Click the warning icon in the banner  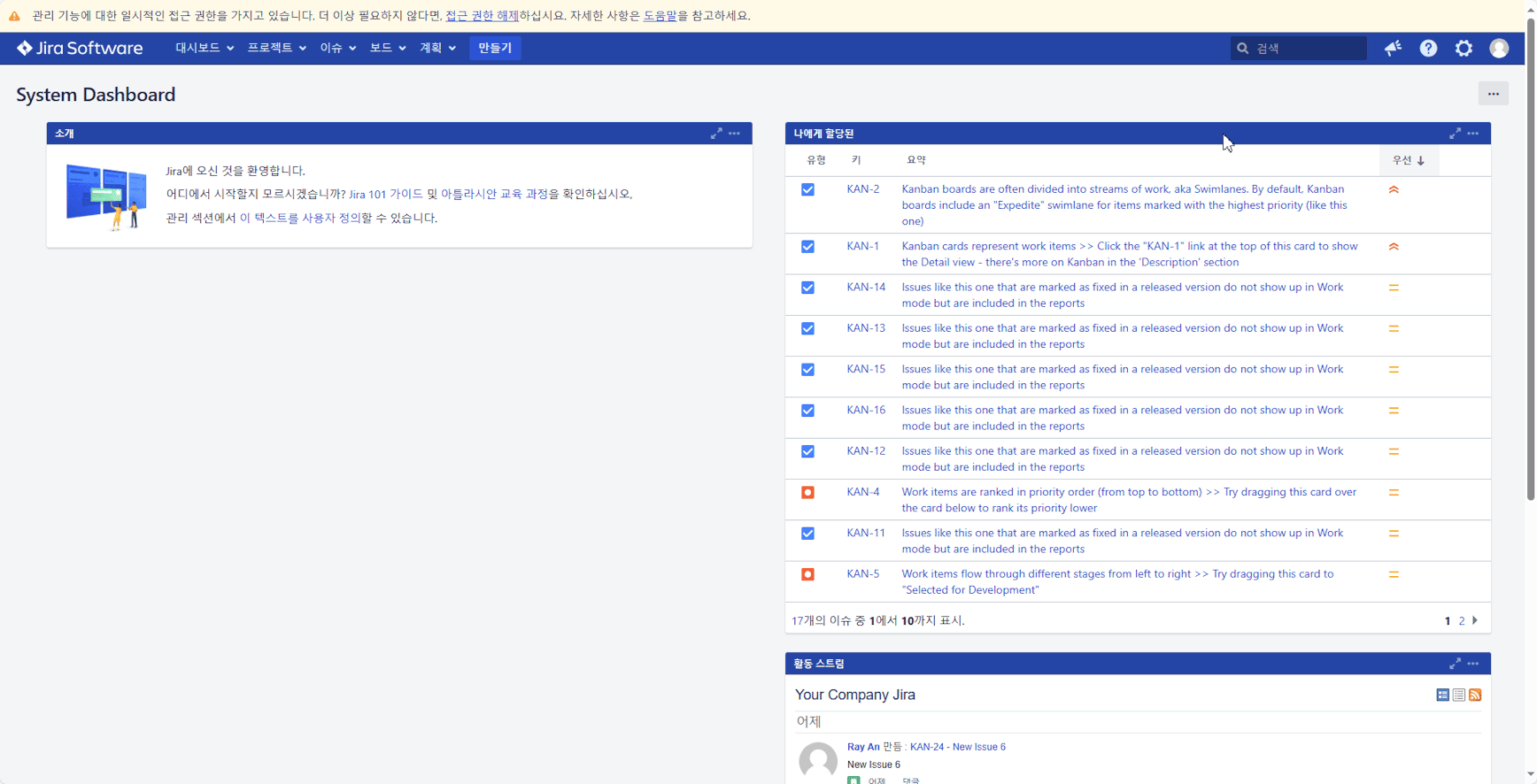pos(14,16)
